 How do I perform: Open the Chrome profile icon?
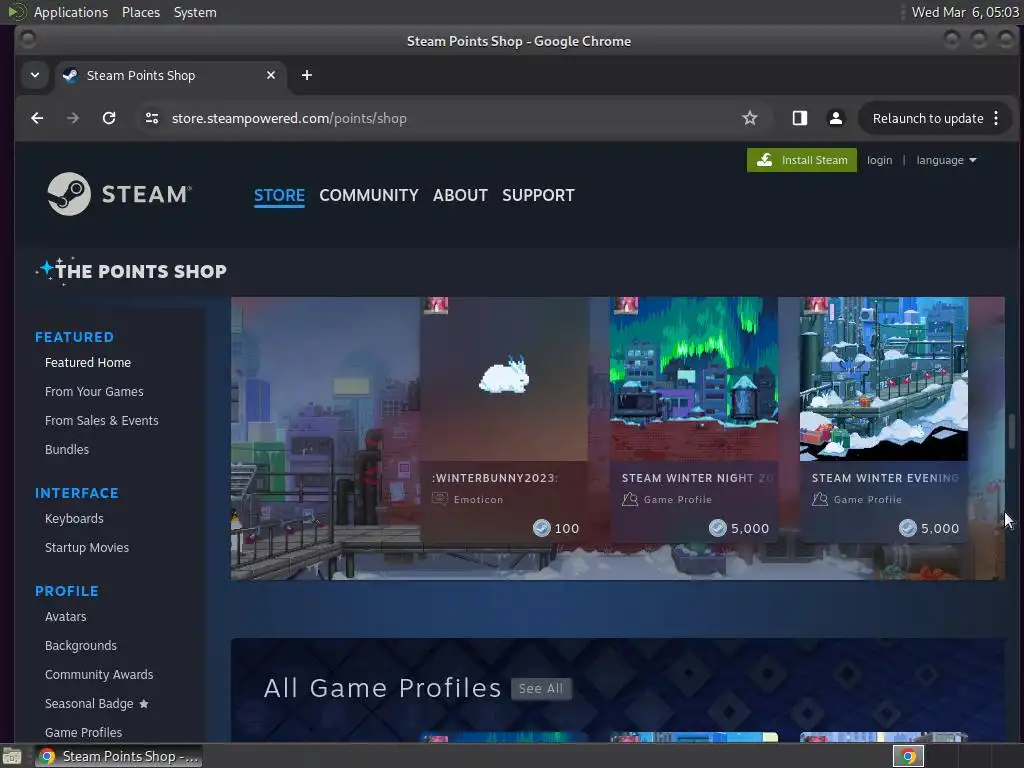tap(835, 118)
